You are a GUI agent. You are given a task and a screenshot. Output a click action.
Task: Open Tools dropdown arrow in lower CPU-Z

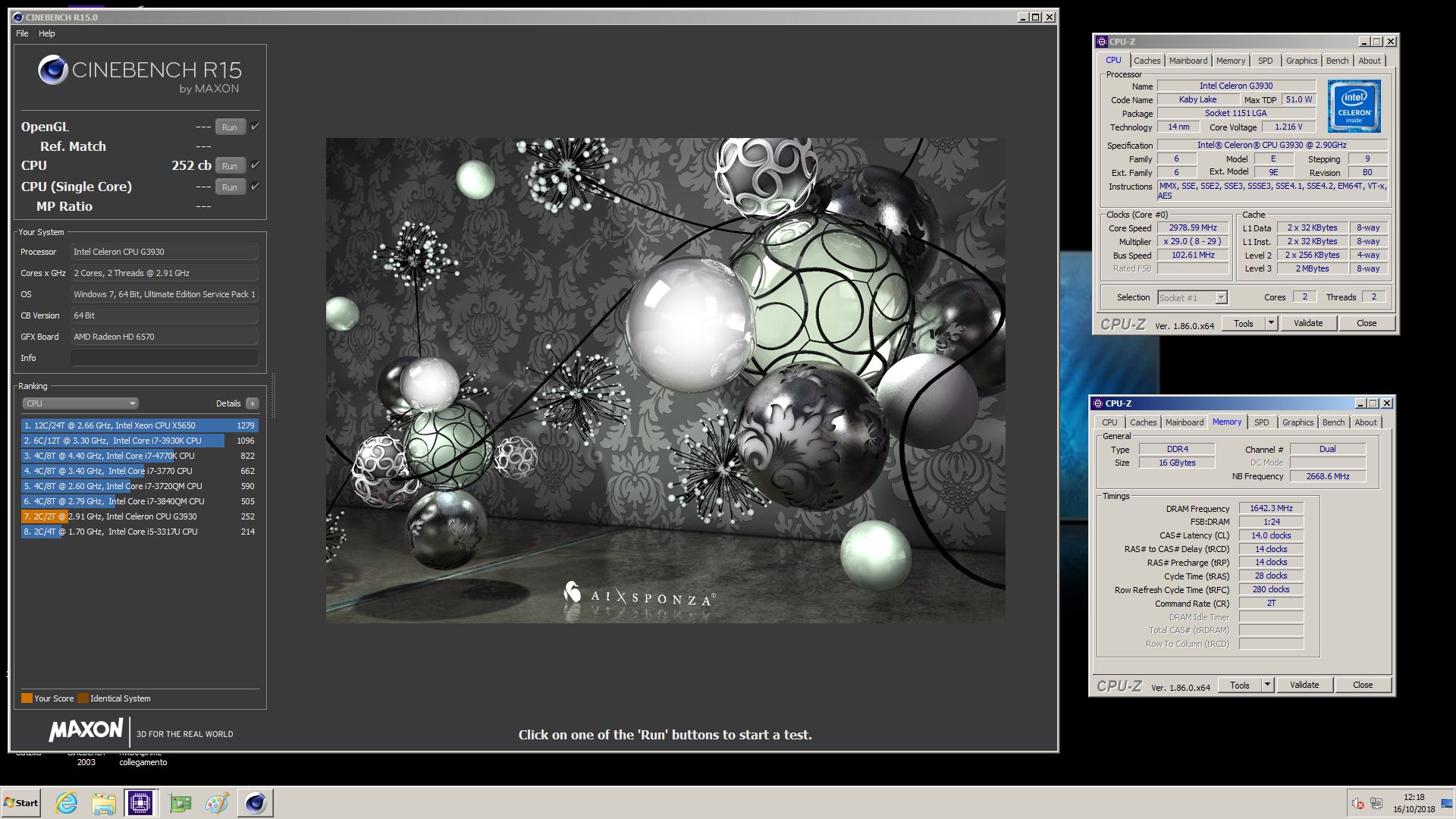pyautogui.click(x=1268, y=685)
